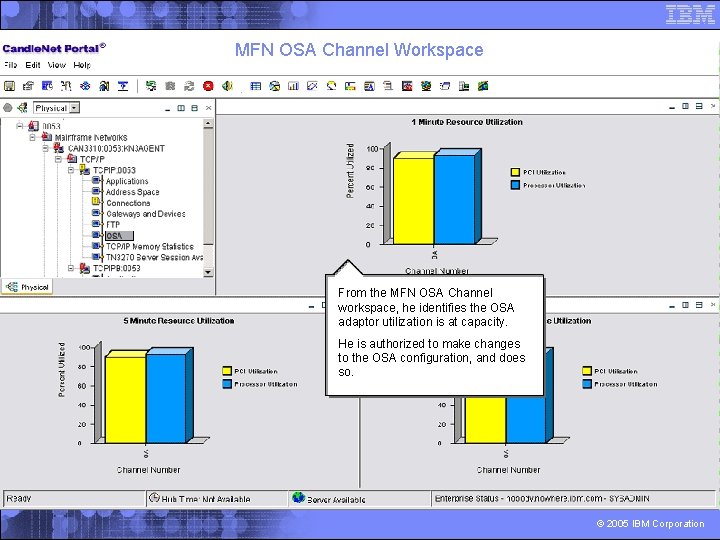Image resolution: width=720 pixels, height=540 pixels.
Task: Switch to the Physical navigator tab
Action: 28,287
